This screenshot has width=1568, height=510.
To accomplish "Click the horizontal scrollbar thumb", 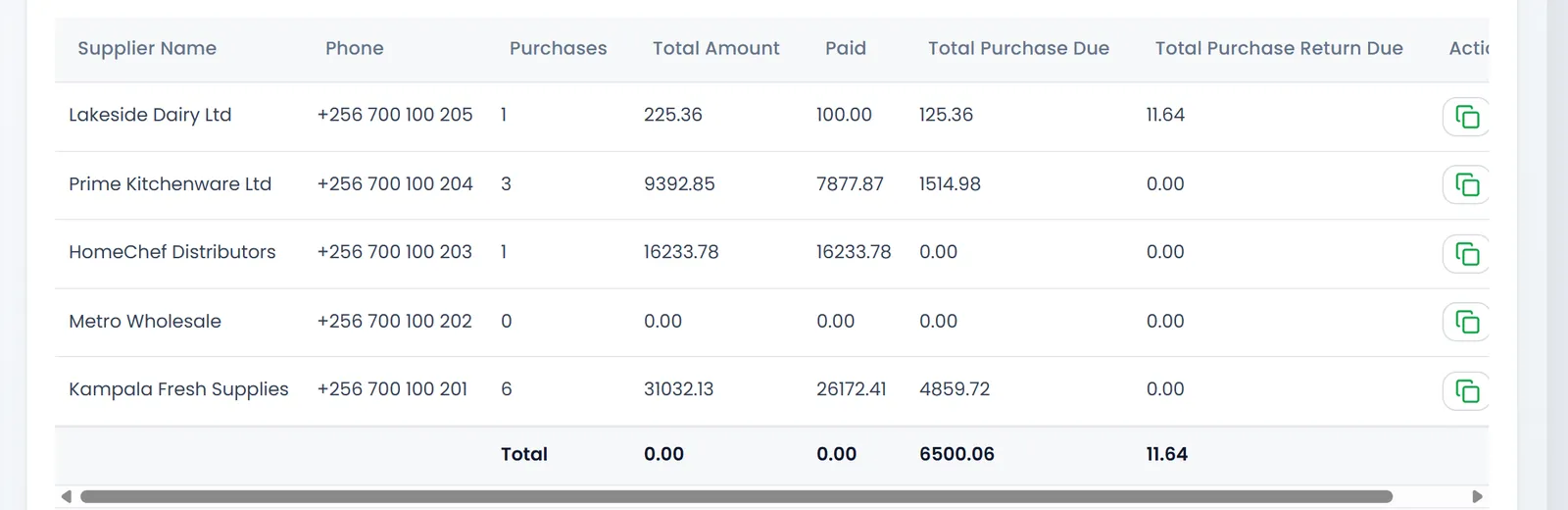I will click(x=736, y=496).
